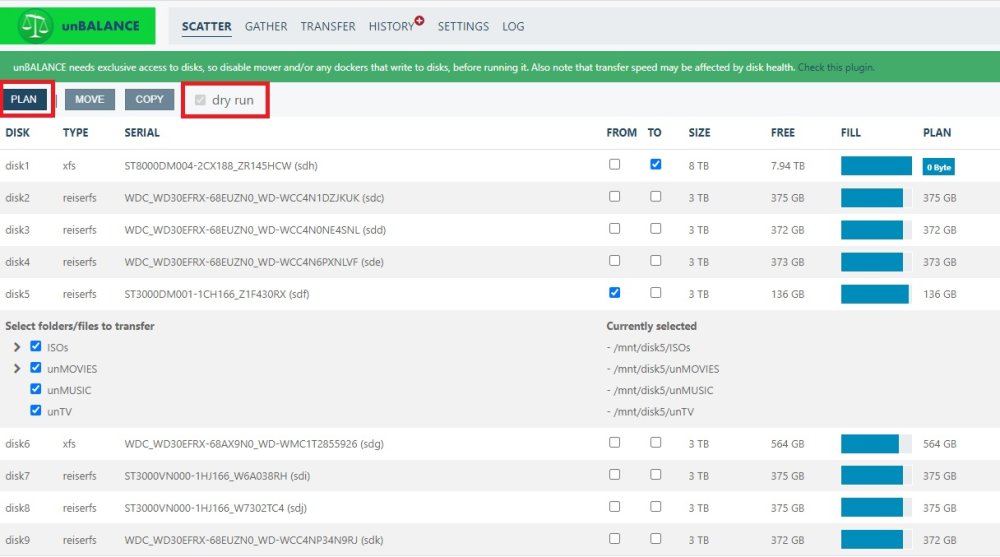
Task: Open the TRANSFER tab
Action: (x=328, y=26)
